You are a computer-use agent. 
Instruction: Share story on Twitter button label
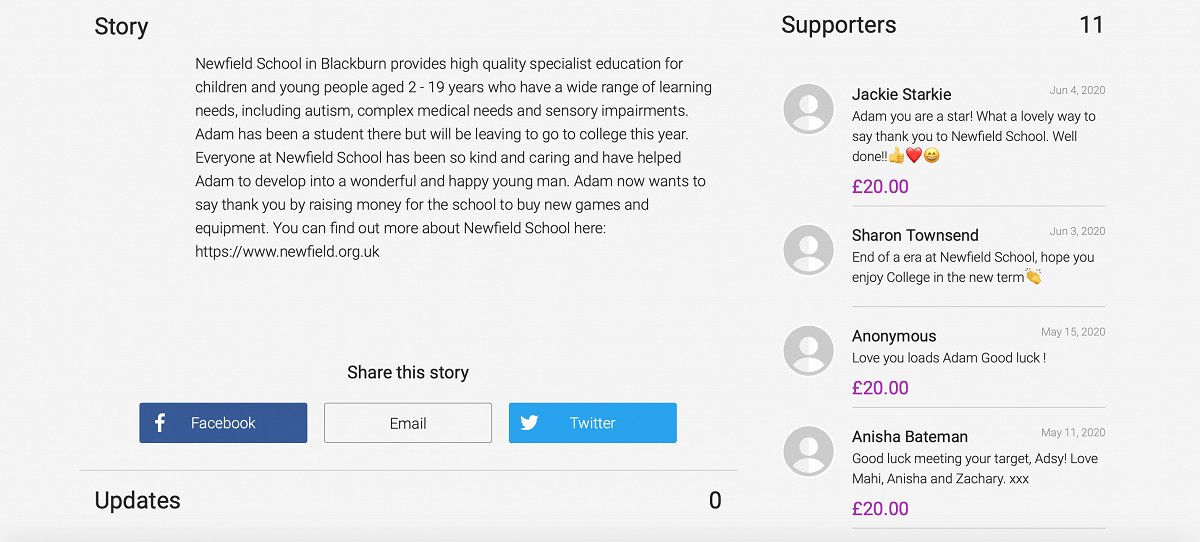pos(592,423)
